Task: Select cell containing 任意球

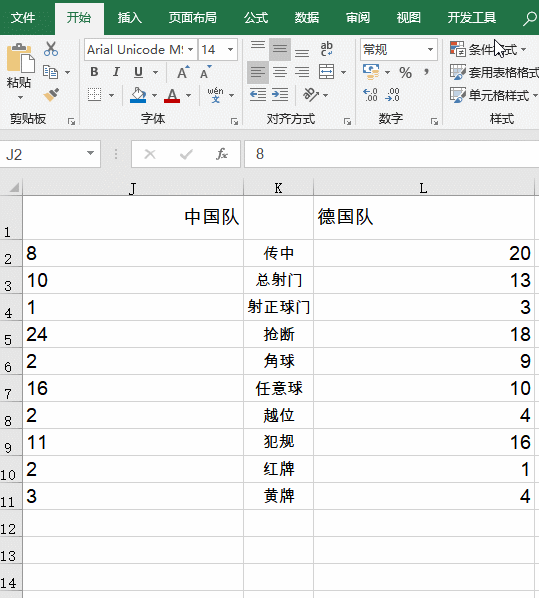Action: click(x=278, y=388)
